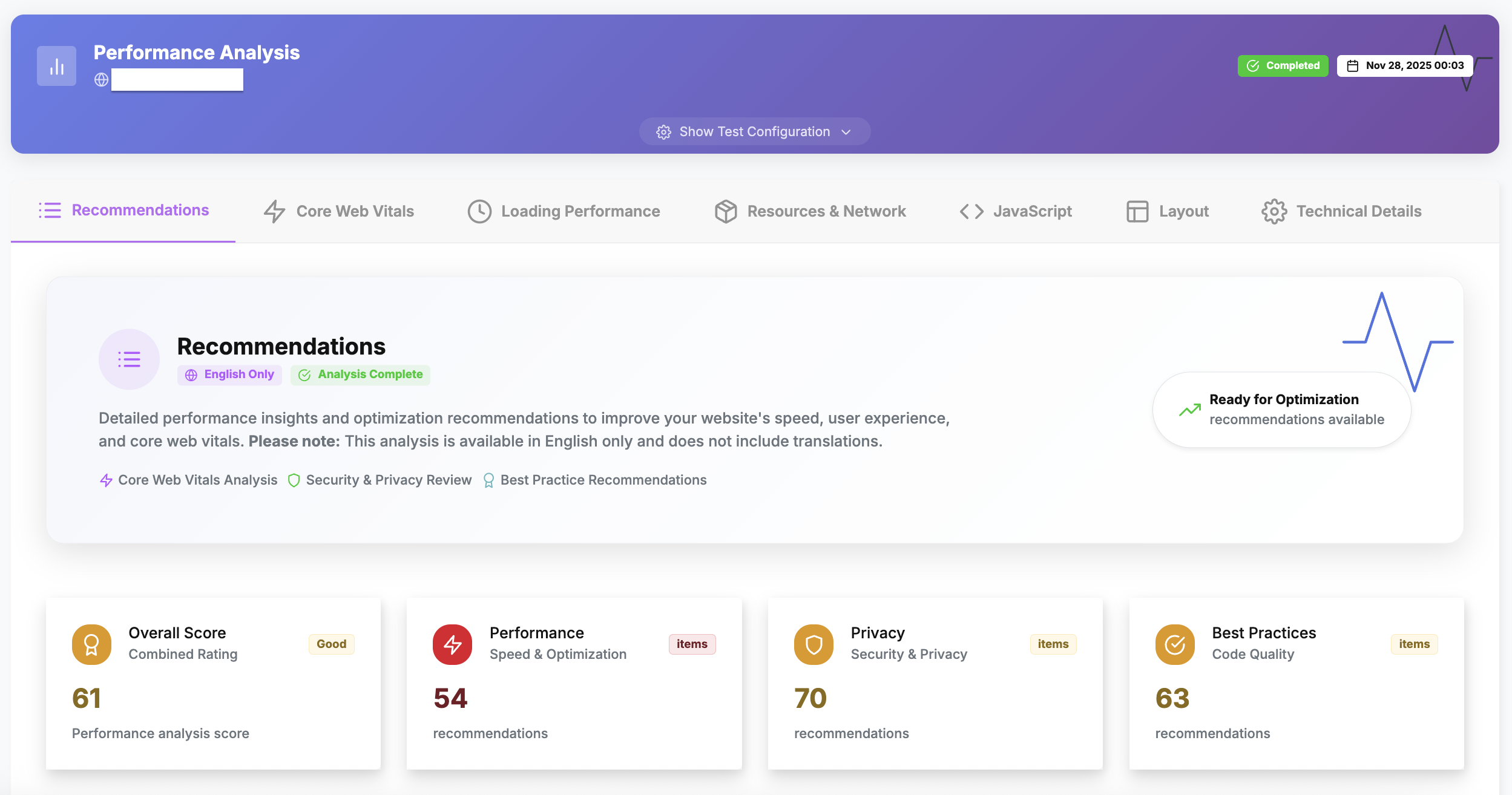The width and height of the screenshot is (1512, 795).
Task: Select the Resources & Network tab
Action: pos(810,211)
